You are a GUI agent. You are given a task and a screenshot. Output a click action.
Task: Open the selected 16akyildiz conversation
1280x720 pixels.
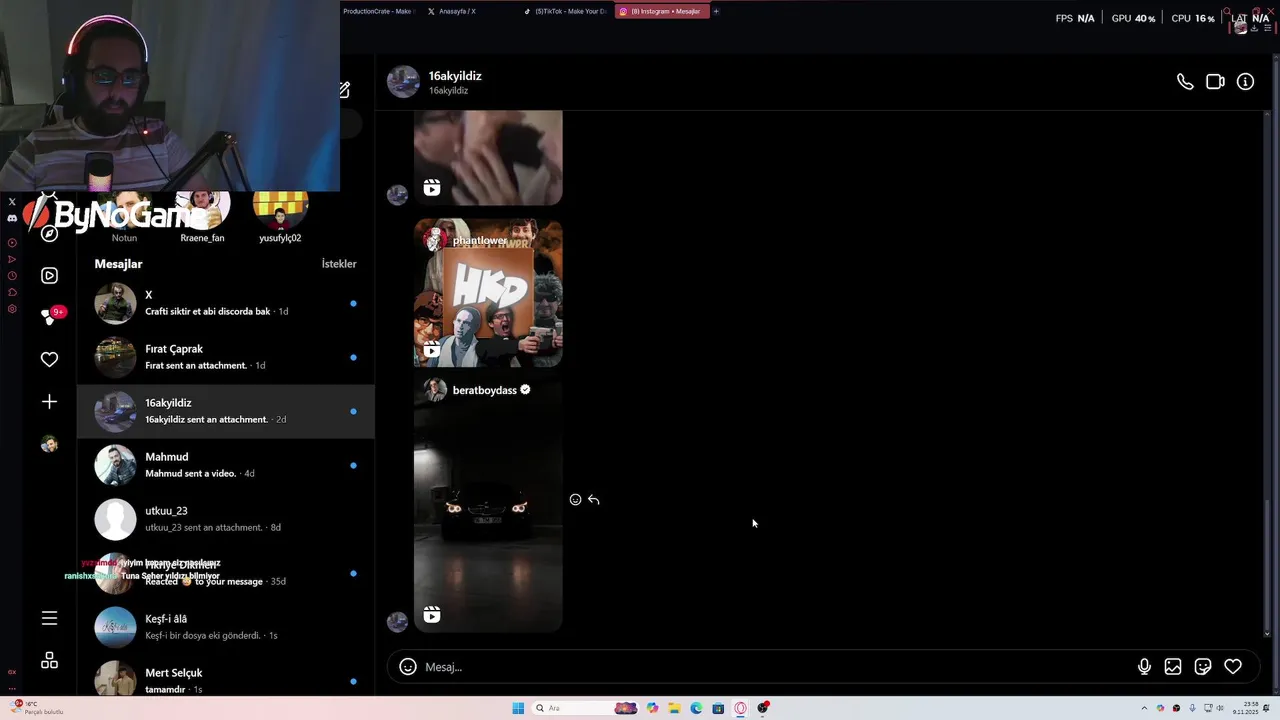click(226, 411)
